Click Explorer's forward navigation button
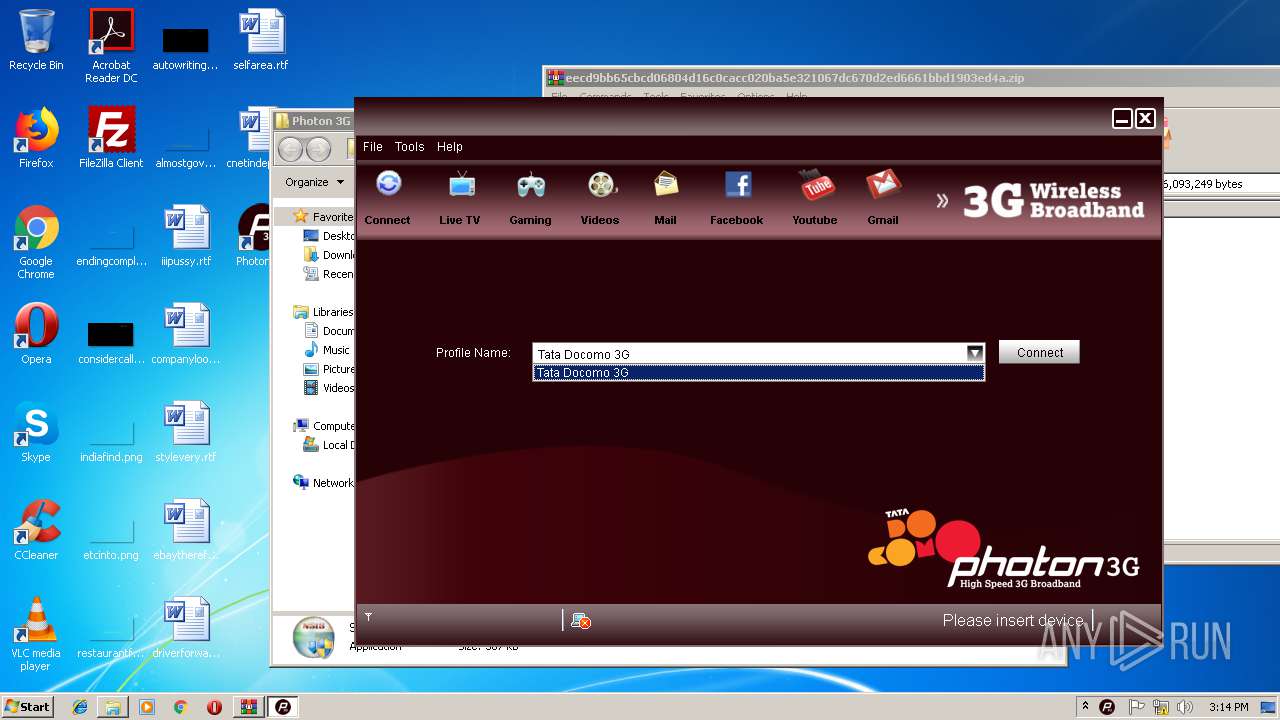The image size is (1280, 720). point(318,150)
